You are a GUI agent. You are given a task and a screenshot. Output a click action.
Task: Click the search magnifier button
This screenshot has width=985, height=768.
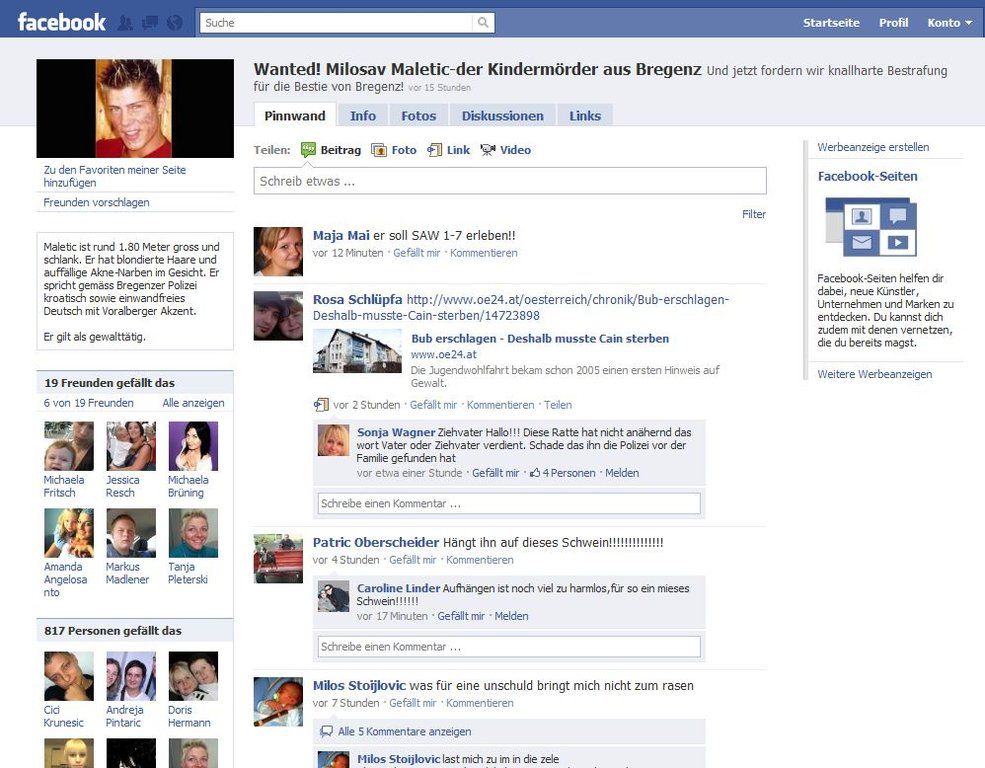[x=484, y=23]
